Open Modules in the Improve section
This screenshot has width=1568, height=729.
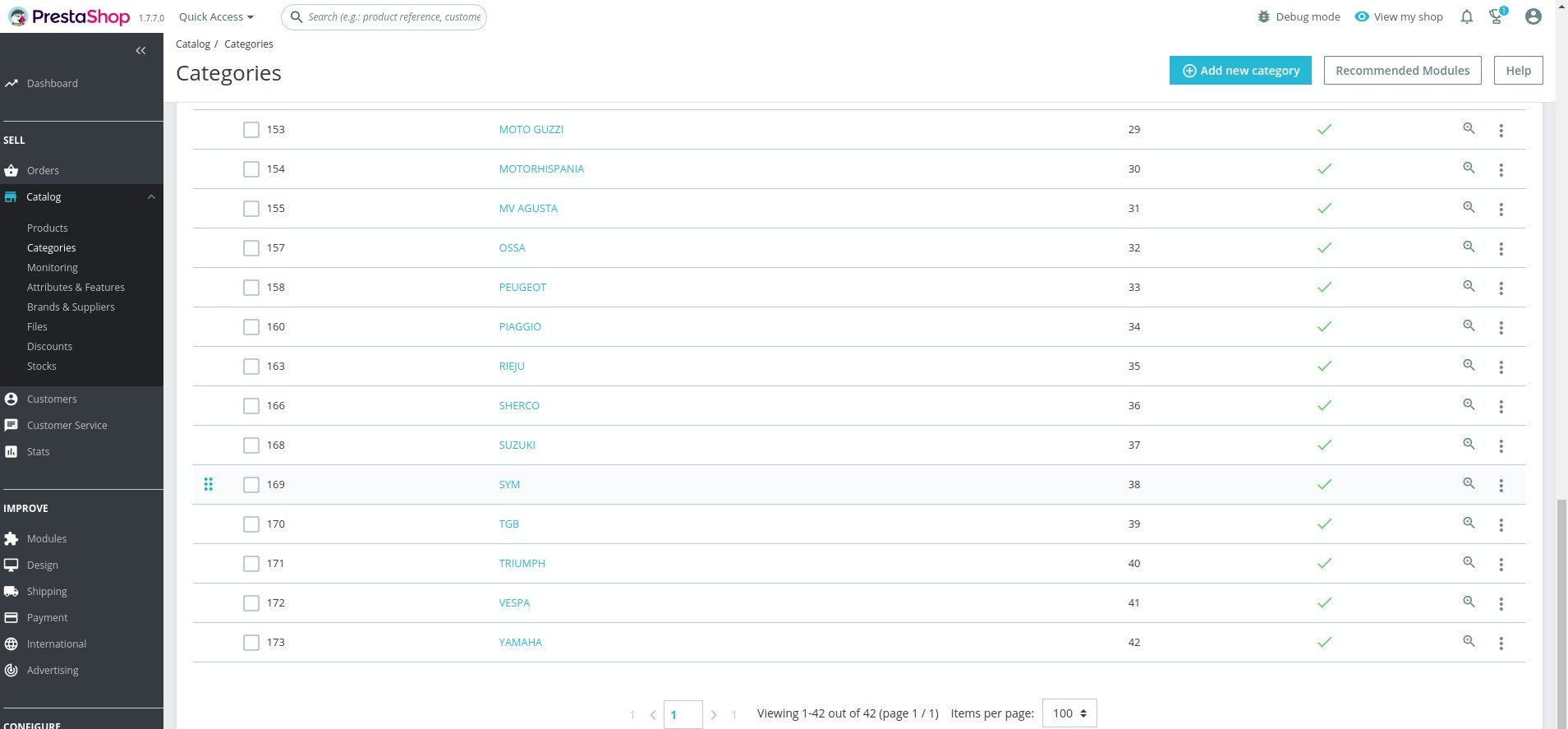(x=46, y=538)
